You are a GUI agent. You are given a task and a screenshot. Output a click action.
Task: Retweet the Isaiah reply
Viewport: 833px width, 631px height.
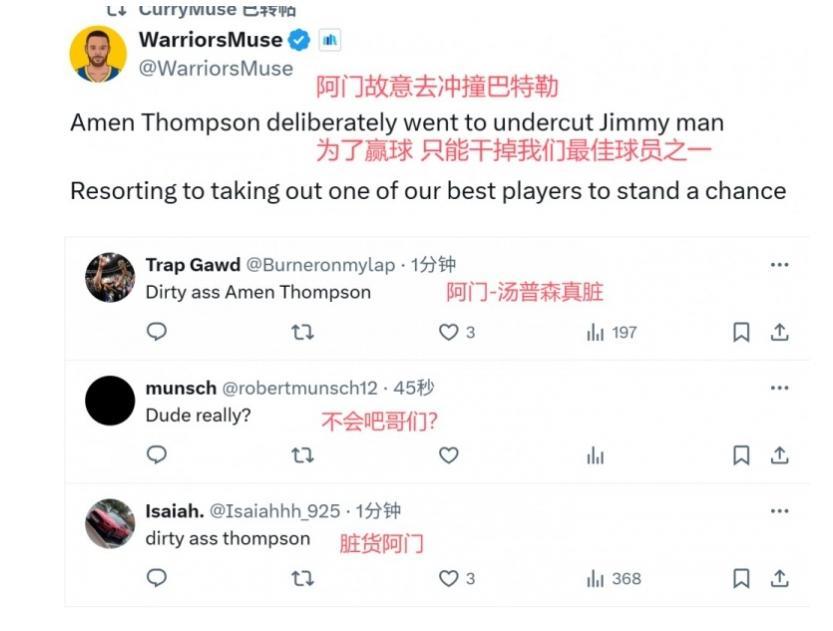302,578
